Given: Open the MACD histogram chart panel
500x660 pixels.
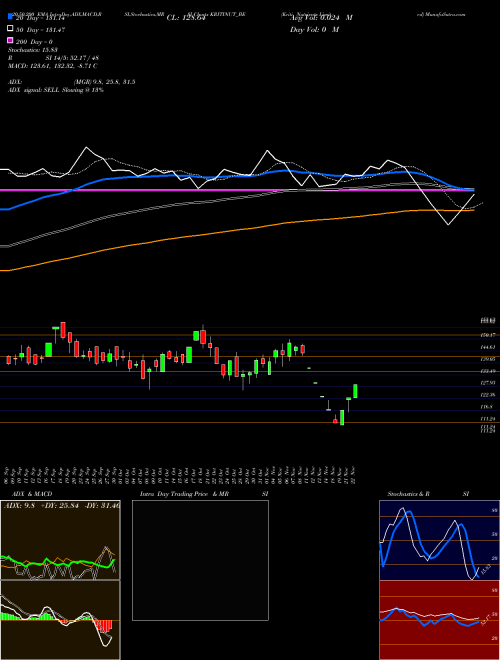Looking at the screenshot, I should [x=60, y=620].
